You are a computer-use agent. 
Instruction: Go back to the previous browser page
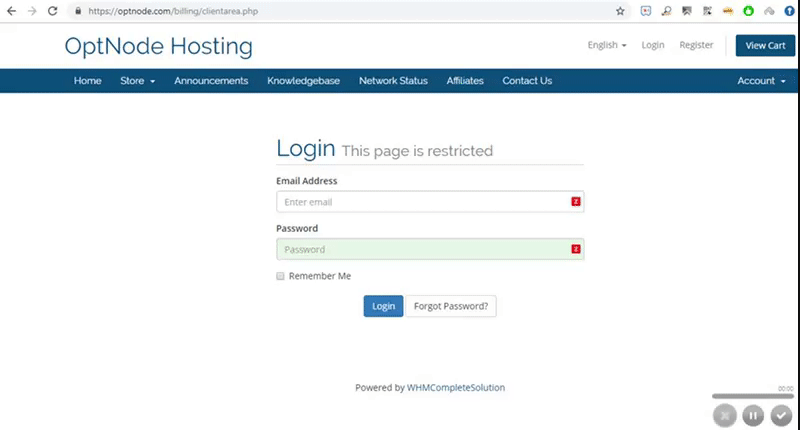click(11, 11)
